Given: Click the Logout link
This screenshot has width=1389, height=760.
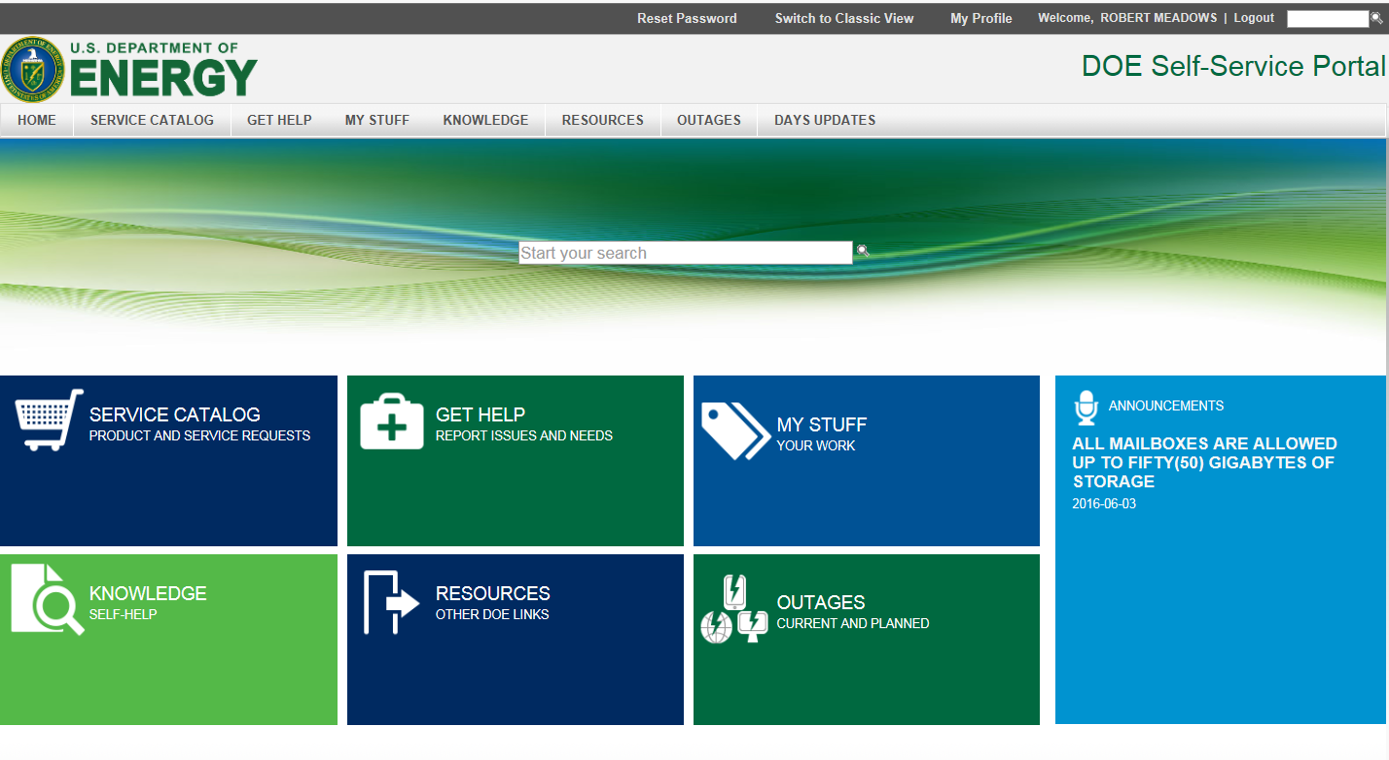Looking at the screenshot, I should click(x=1253, y=18).
